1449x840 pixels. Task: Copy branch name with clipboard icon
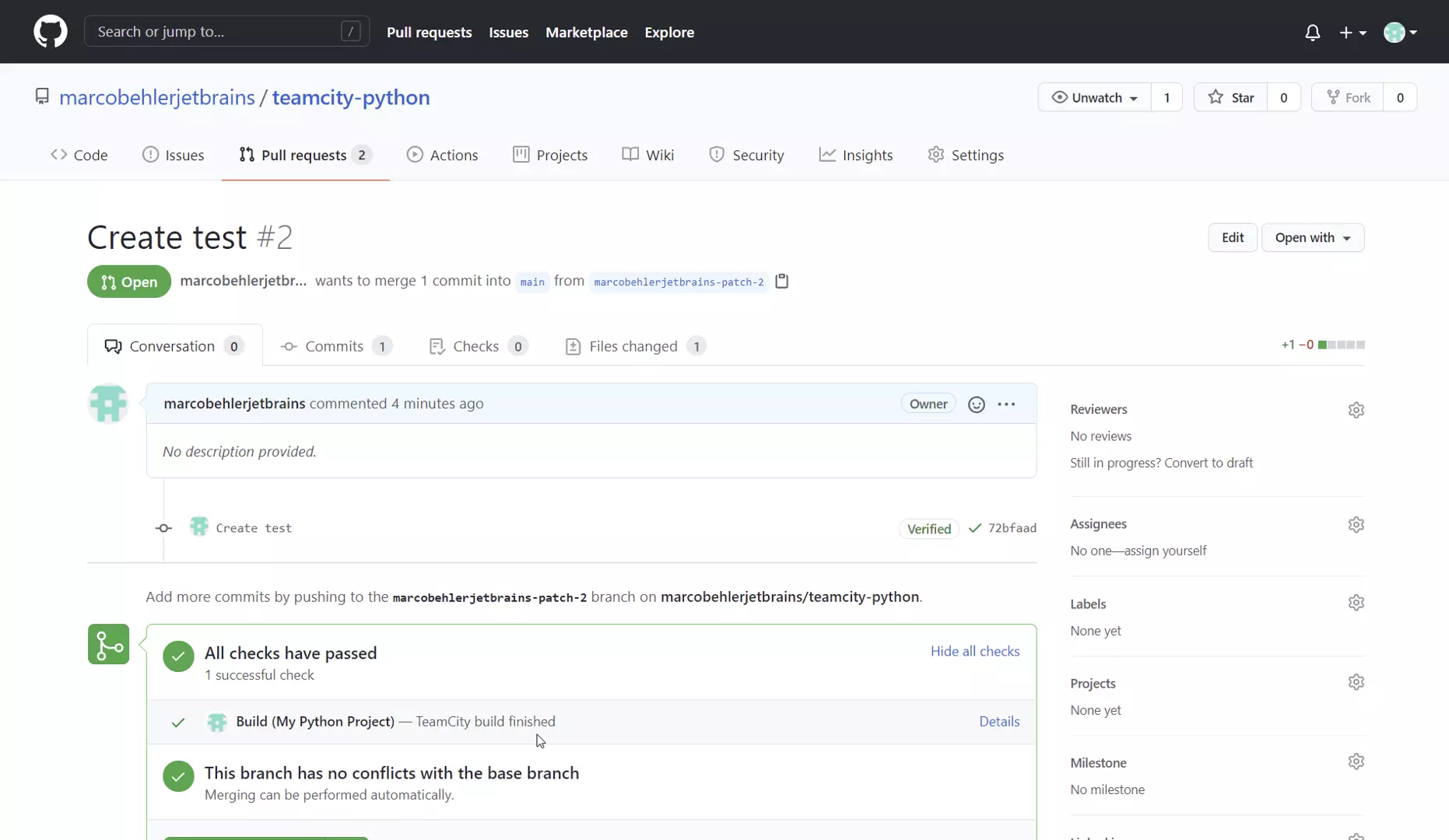[x=781, y=282]
